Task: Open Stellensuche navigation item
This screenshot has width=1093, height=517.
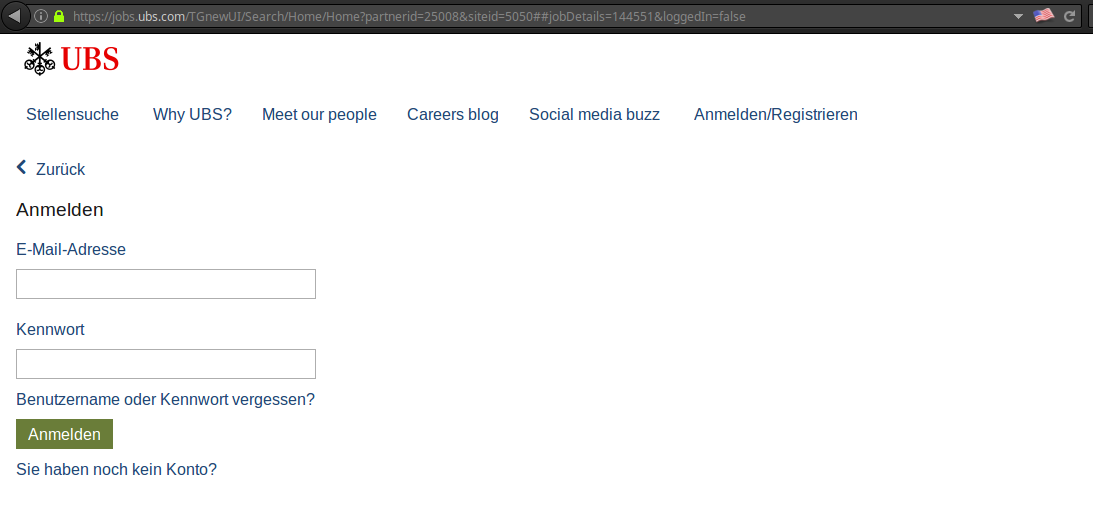Action: [x=72, y=114]
